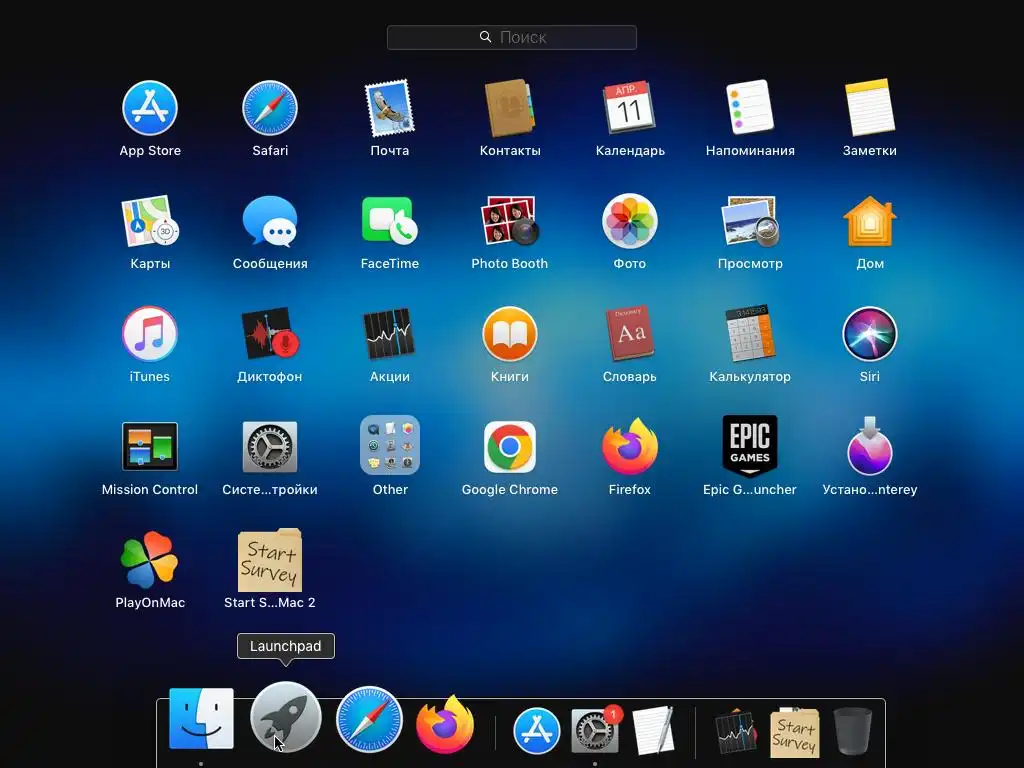Launch the Дом home app
This screenshot has width=1024, height=768.
(x=870, y=221)
